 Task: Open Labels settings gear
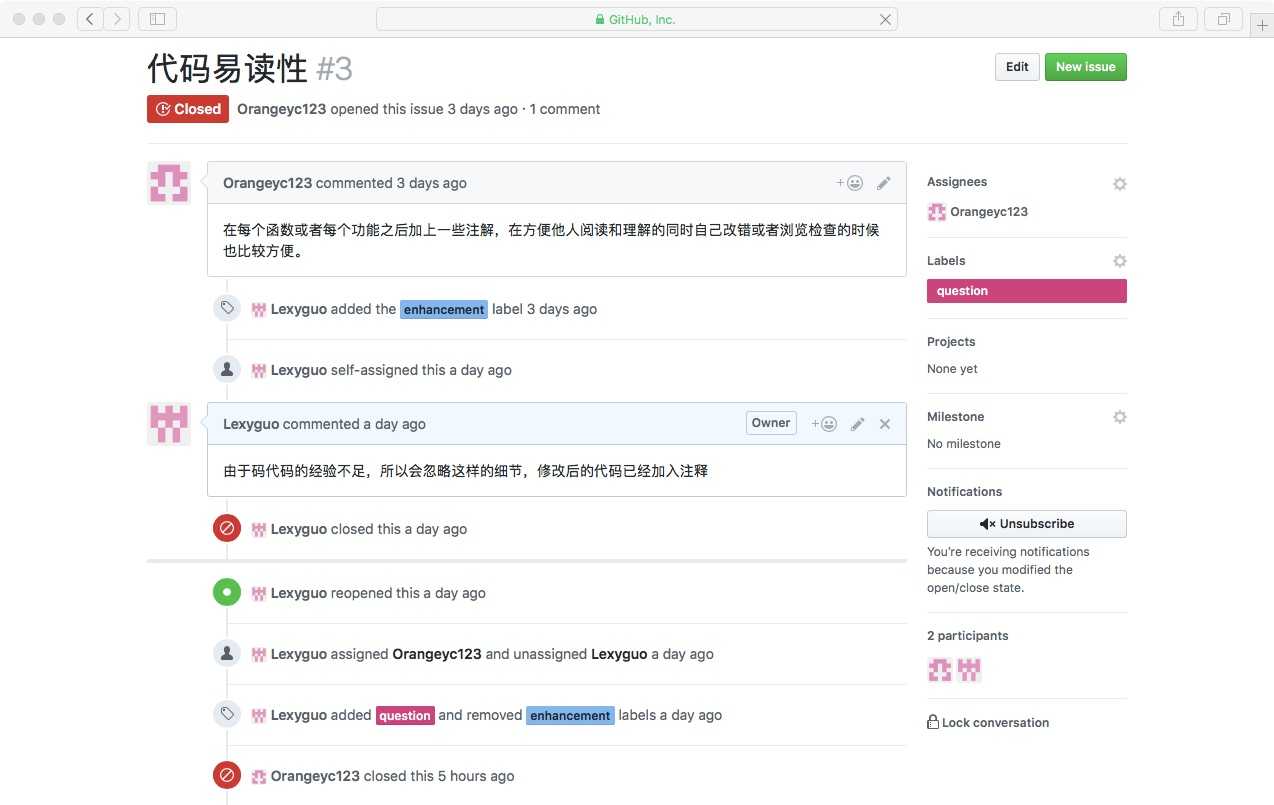point(1120,261)
